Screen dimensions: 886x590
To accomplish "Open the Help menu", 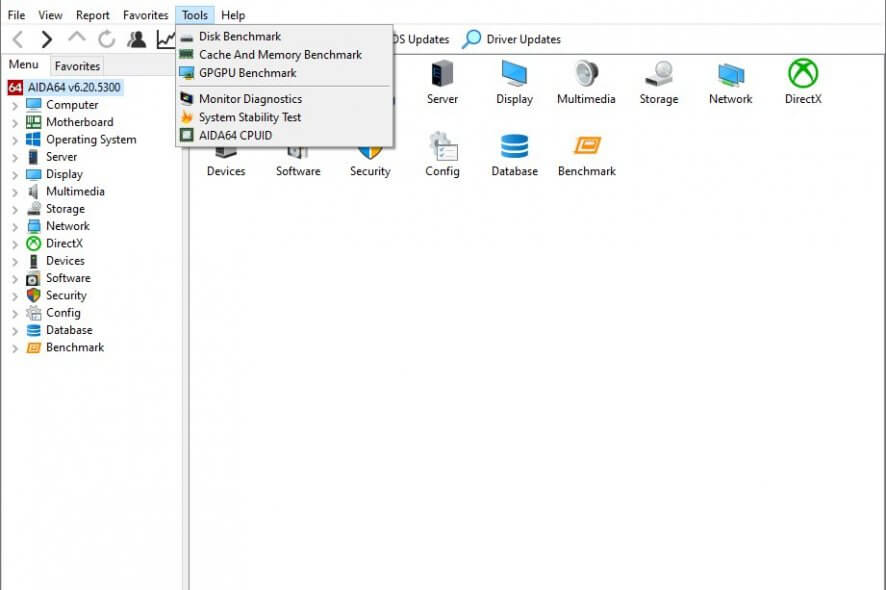I will (x=233, y=15).
